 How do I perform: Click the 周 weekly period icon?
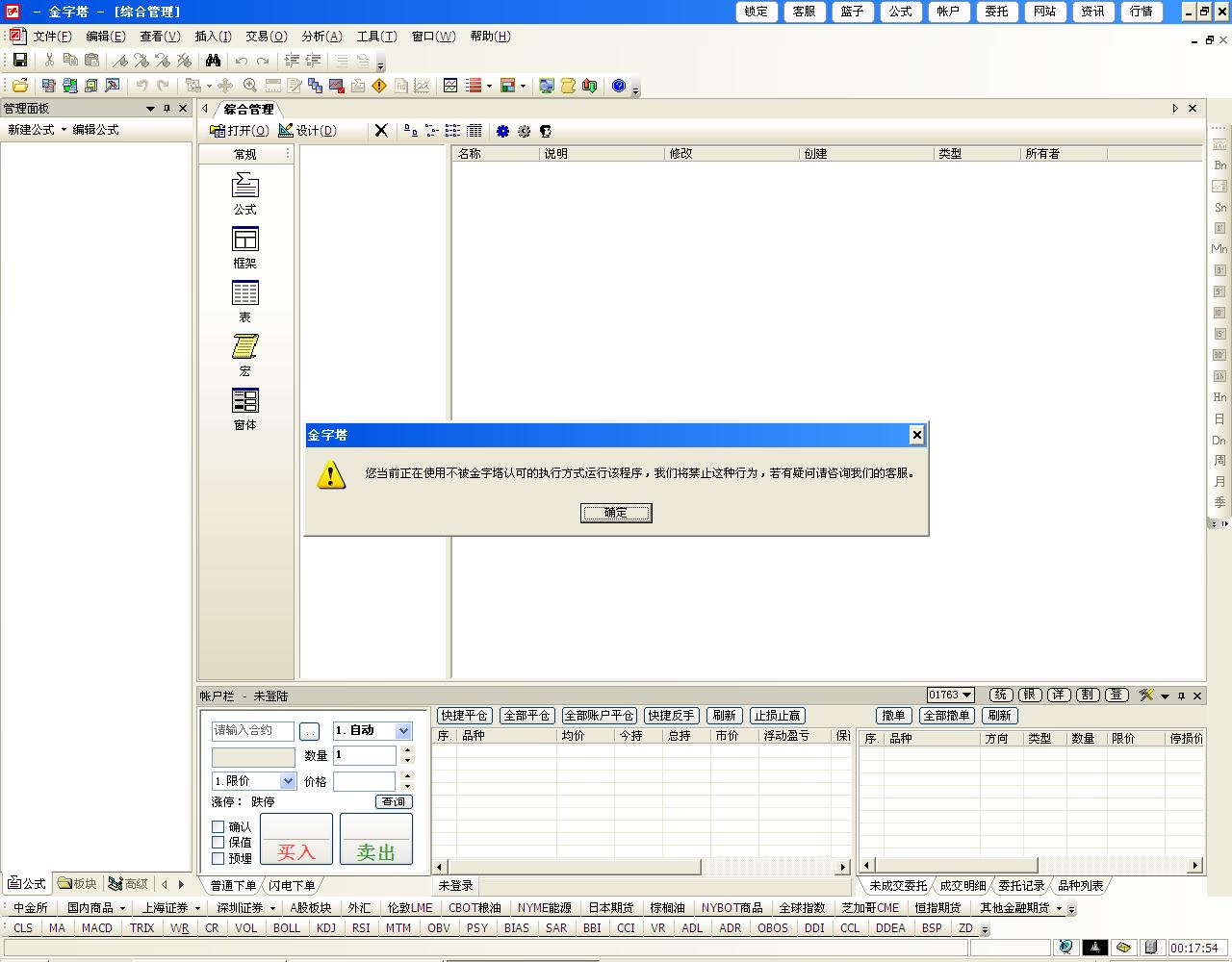(1219, 461)
